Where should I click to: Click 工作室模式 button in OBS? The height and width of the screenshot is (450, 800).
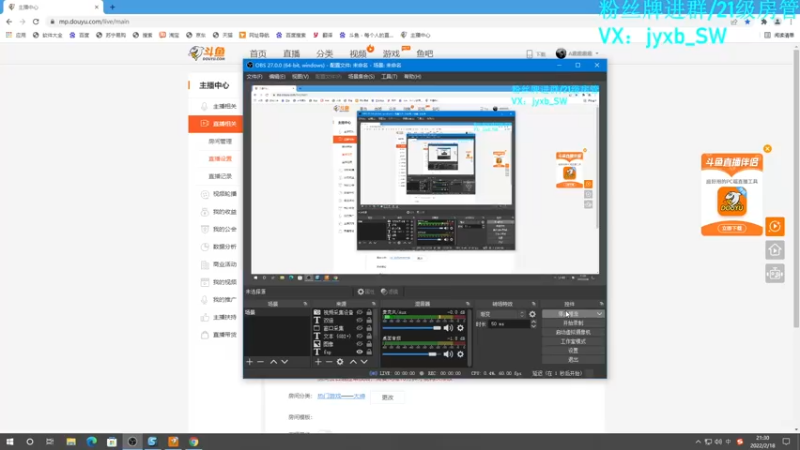tap(573, 342)
